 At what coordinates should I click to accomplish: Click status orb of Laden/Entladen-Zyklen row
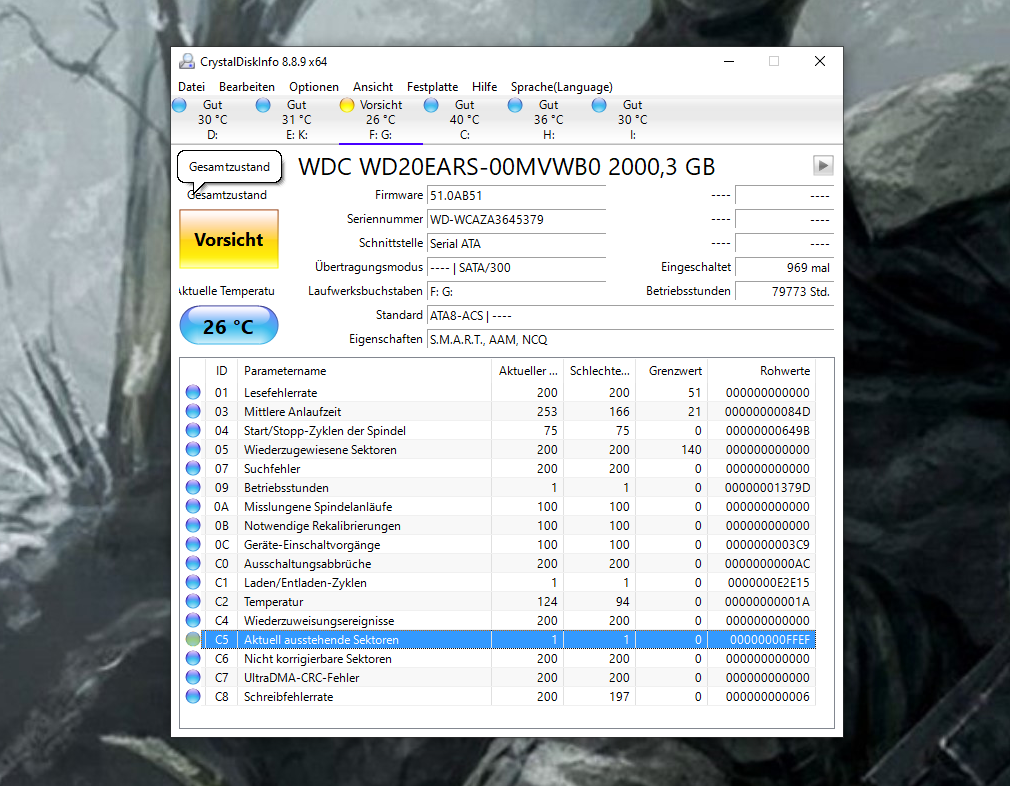pos(193,582)
